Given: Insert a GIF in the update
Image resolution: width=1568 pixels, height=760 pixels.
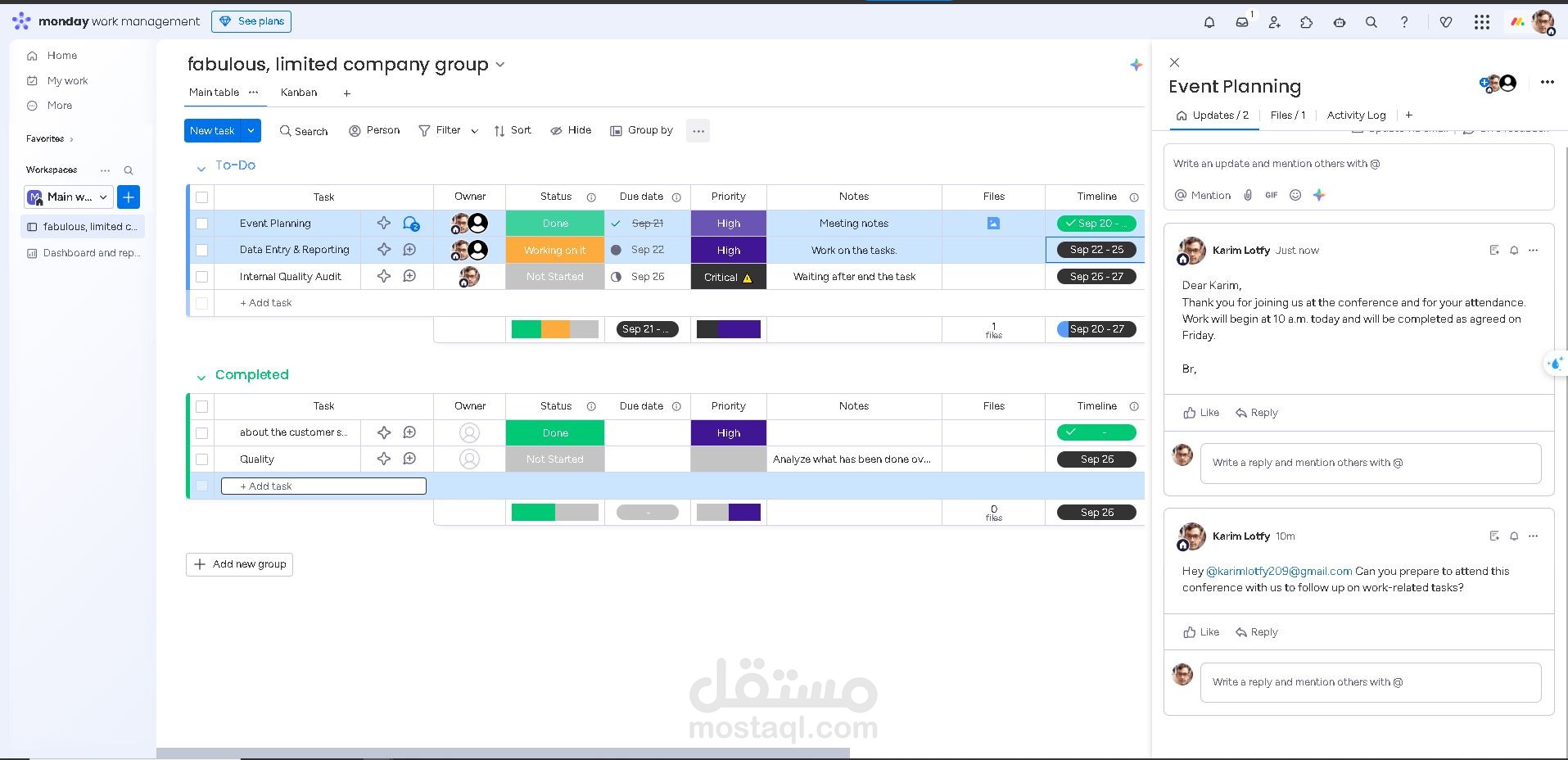Looking at the screenshot, I should [1272, 195].
